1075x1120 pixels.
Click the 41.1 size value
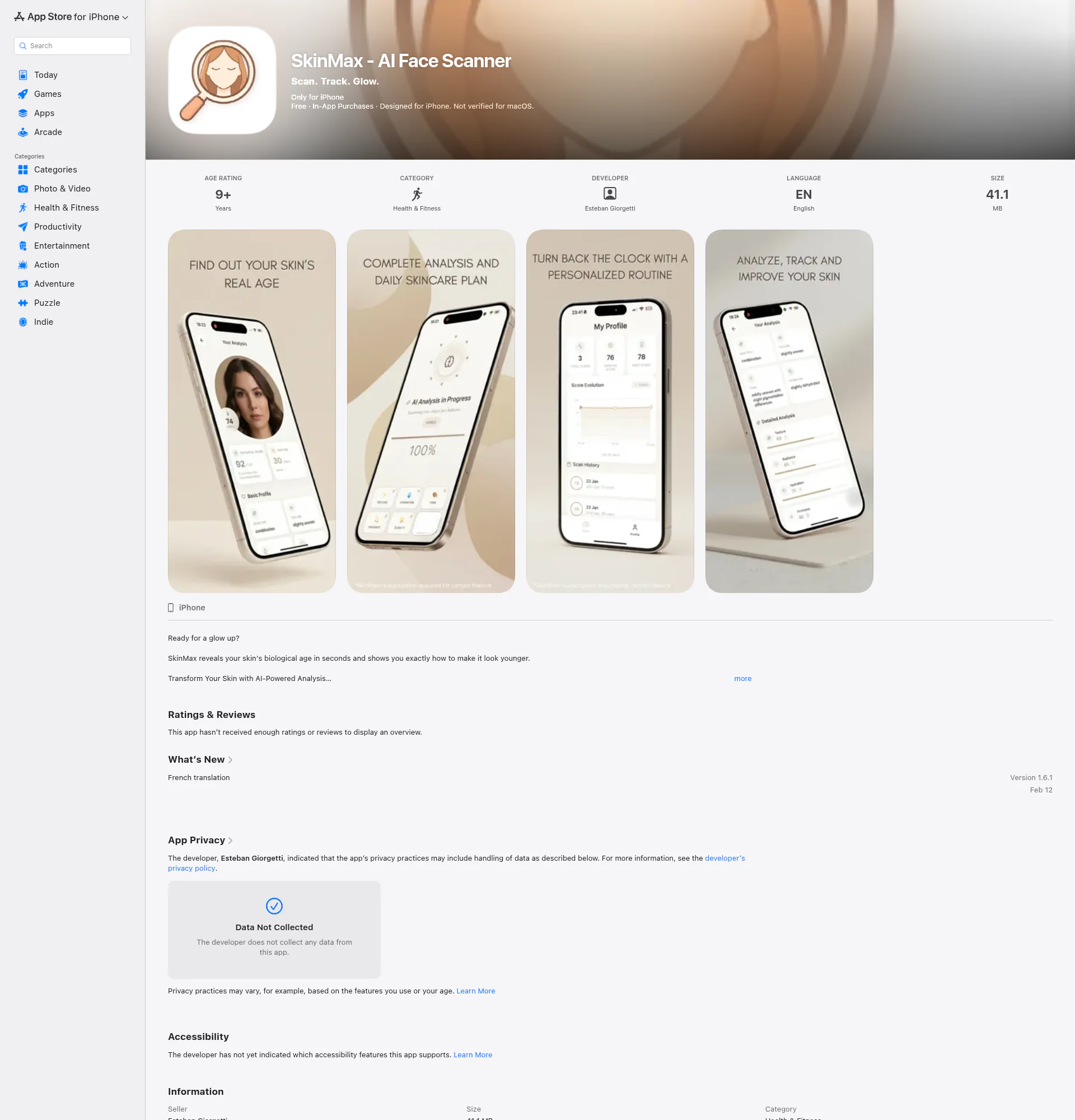click(997, 194)
